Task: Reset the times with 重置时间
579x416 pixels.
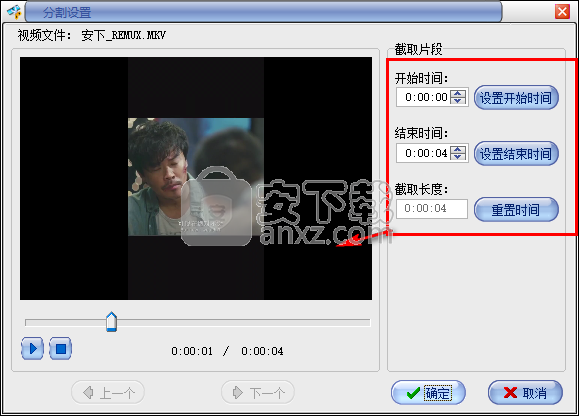Action: [x=516, y=209]
